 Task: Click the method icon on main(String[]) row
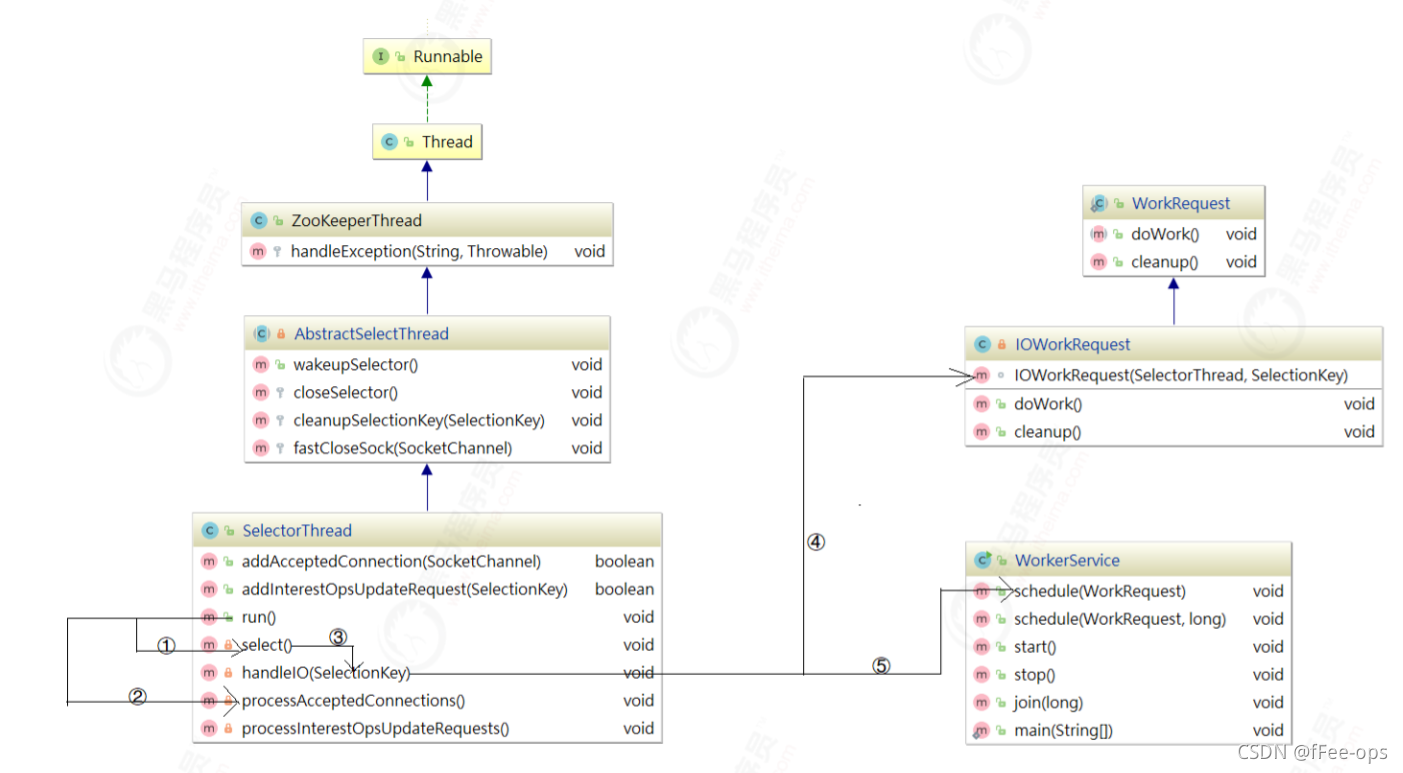click(982, 731)
